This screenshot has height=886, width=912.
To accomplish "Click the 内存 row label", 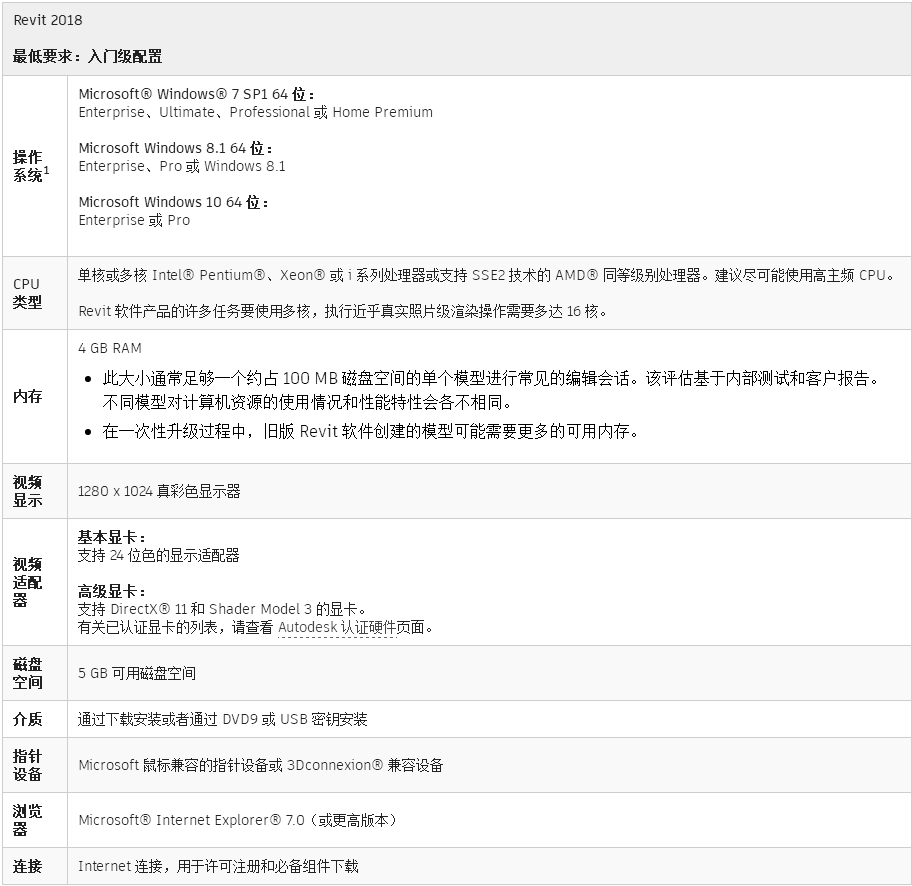I will 27,397.
